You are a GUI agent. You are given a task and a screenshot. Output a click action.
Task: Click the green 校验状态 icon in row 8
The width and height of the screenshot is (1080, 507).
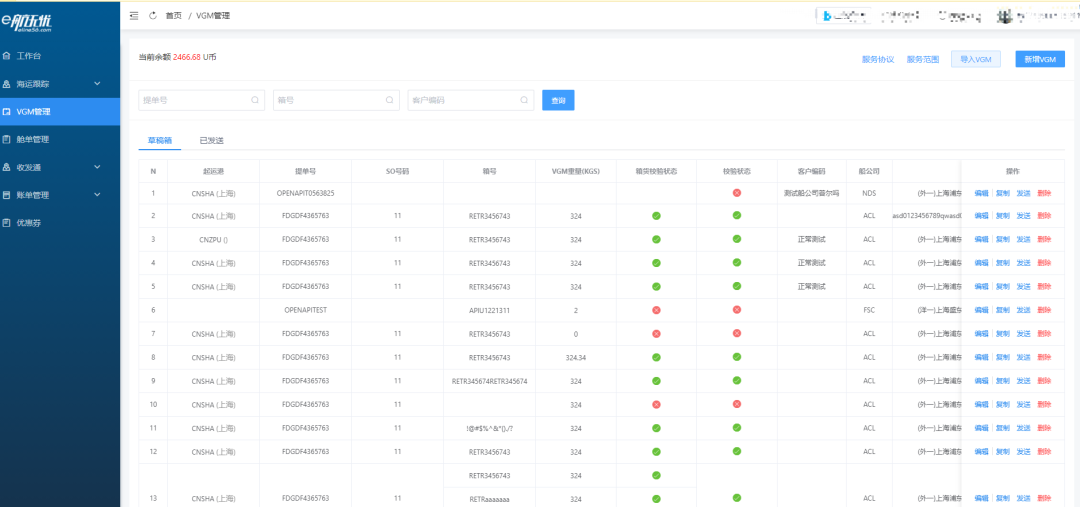(737, 357)
